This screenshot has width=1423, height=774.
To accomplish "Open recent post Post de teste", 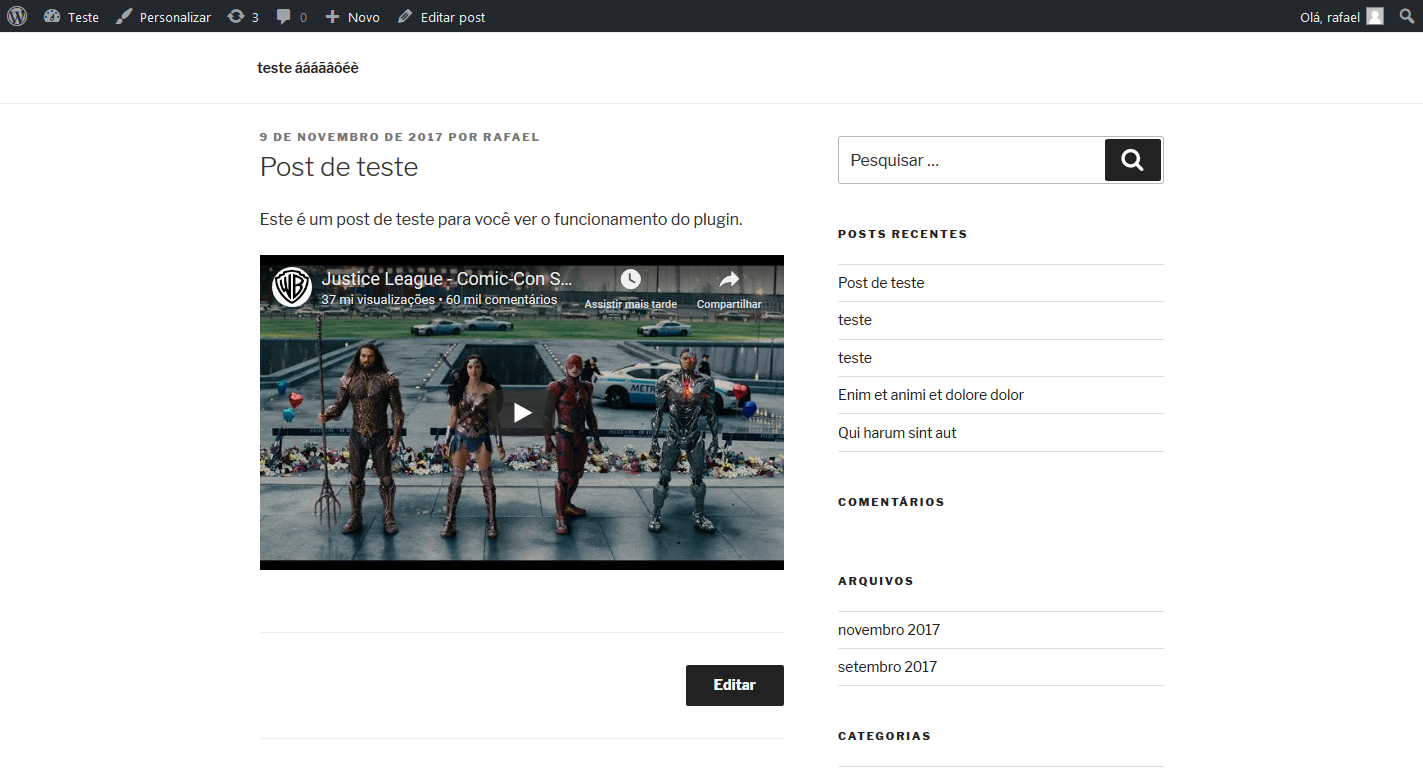I will click(881, 283).
